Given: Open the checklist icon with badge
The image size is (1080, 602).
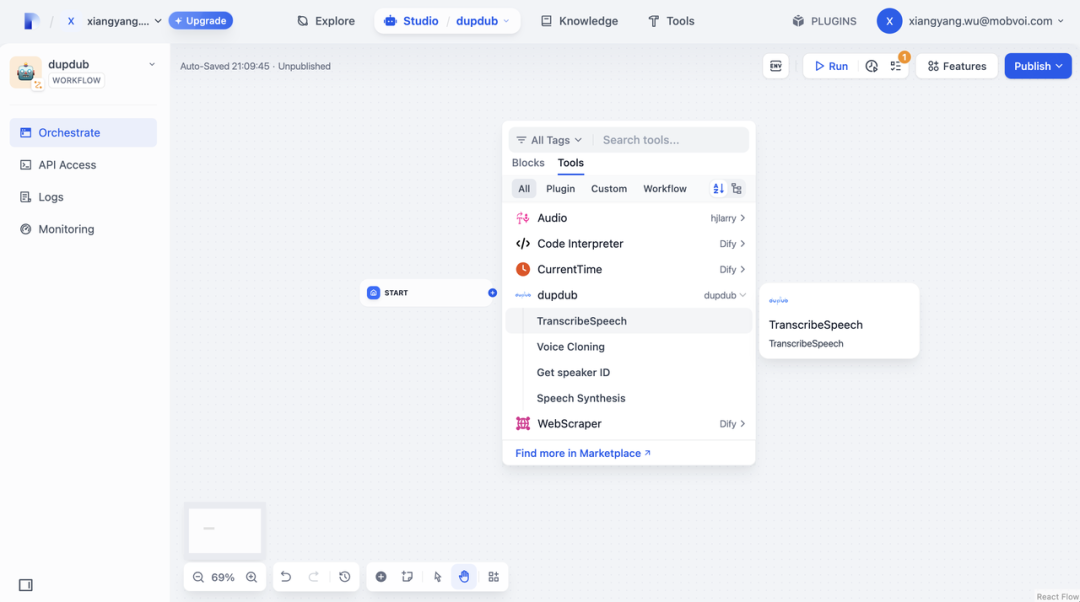Looking at the screenshot, I should [x=896, y=66].
